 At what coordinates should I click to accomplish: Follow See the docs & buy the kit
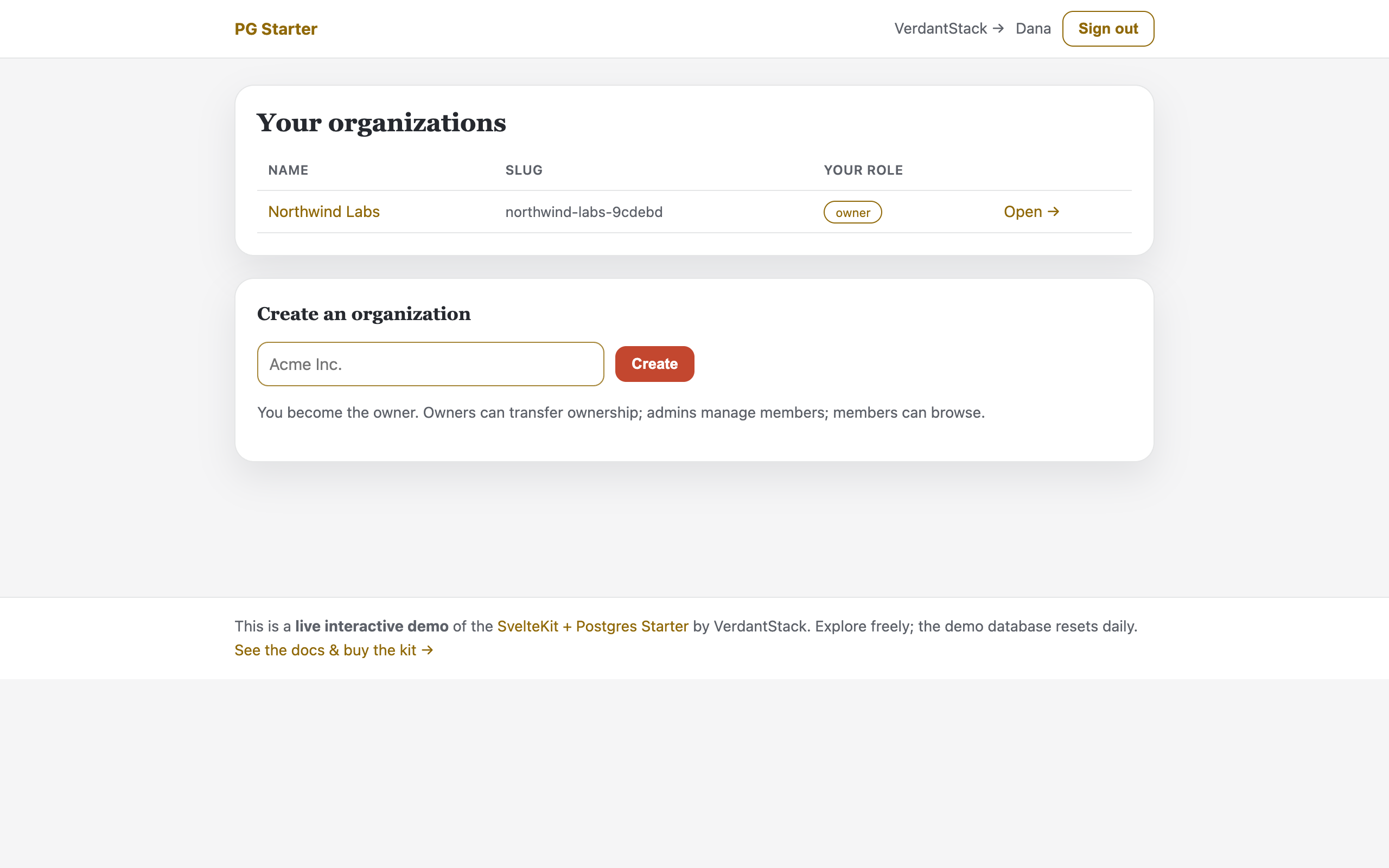tap(334, 650)
